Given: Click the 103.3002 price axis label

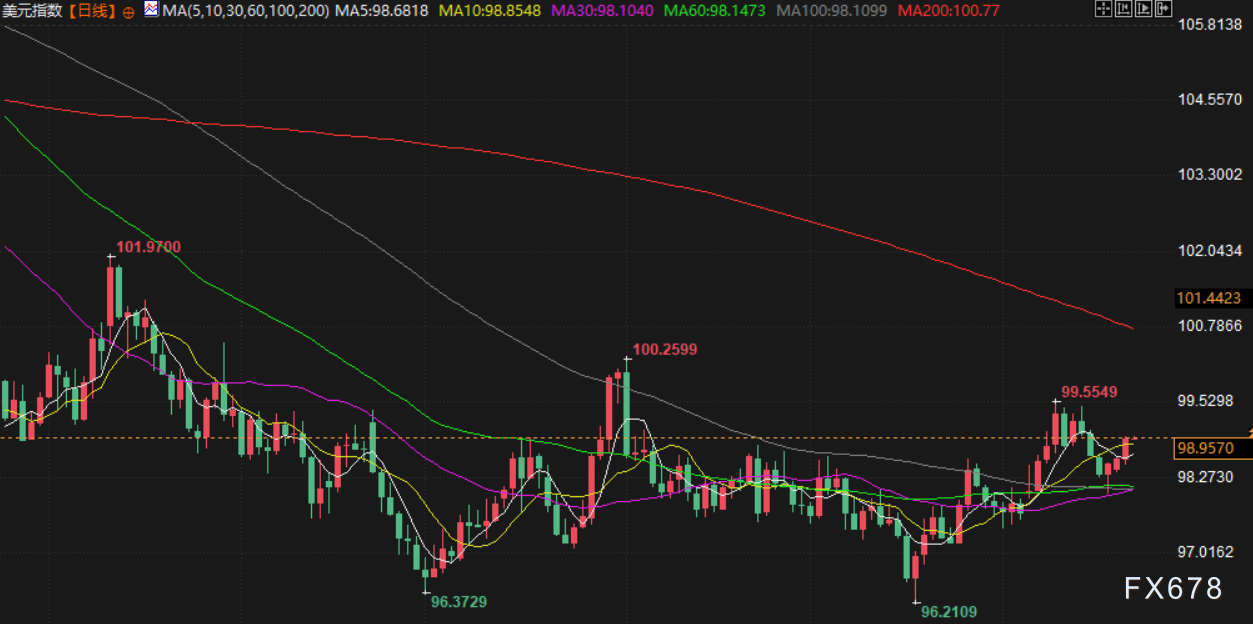Looking at the screenshot, I should pyautogui.click(x=1211, y=175).
